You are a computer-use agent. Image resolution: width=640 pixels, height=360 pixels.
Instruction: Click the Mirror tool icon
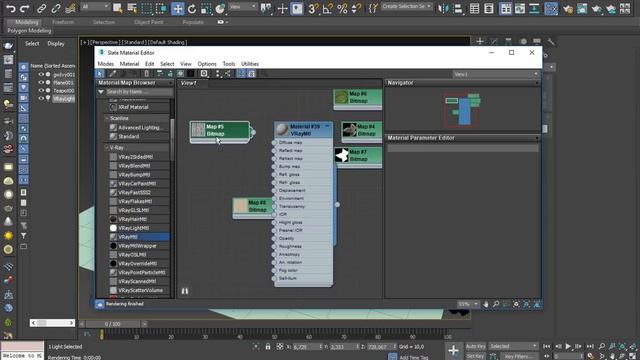443,8
